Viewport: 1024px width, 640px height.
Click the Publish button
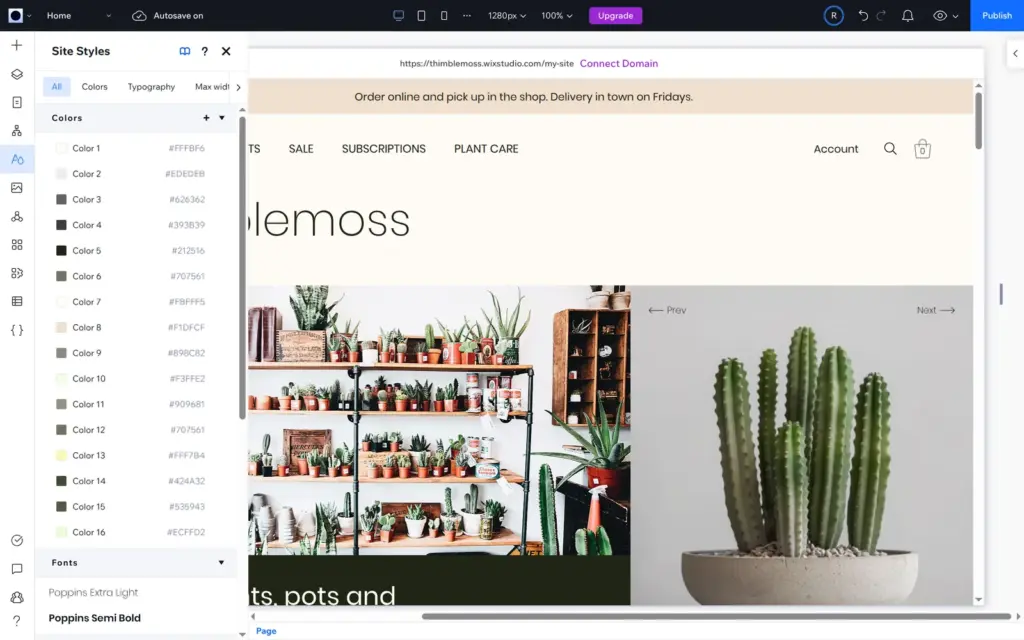tap(997, 16)
